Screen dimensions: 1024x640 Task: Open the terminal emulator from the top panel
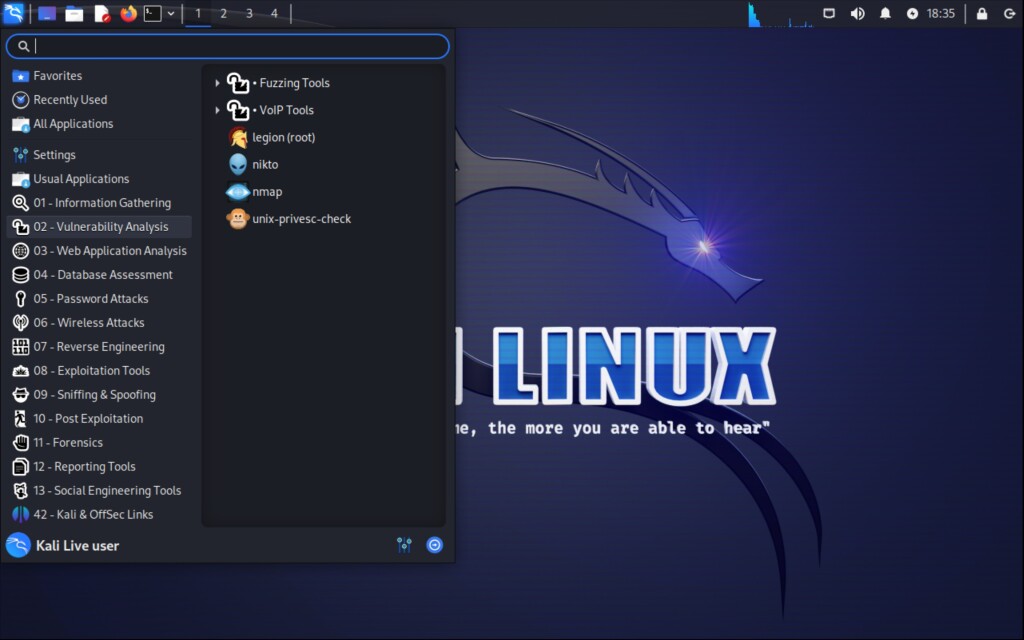tap(152, 13)
